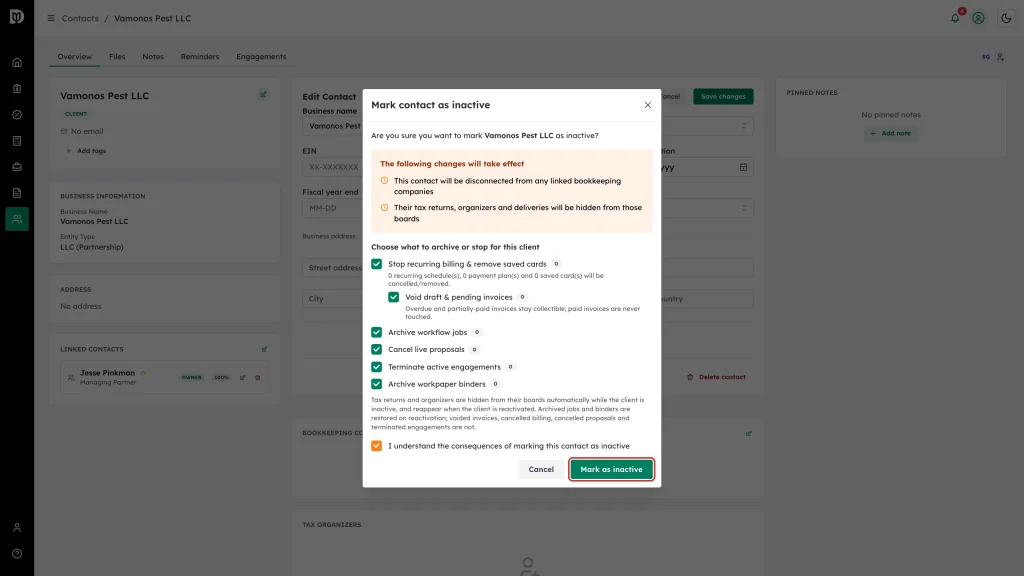
Task: Select the EIN input field
Action: coord(333,167)
